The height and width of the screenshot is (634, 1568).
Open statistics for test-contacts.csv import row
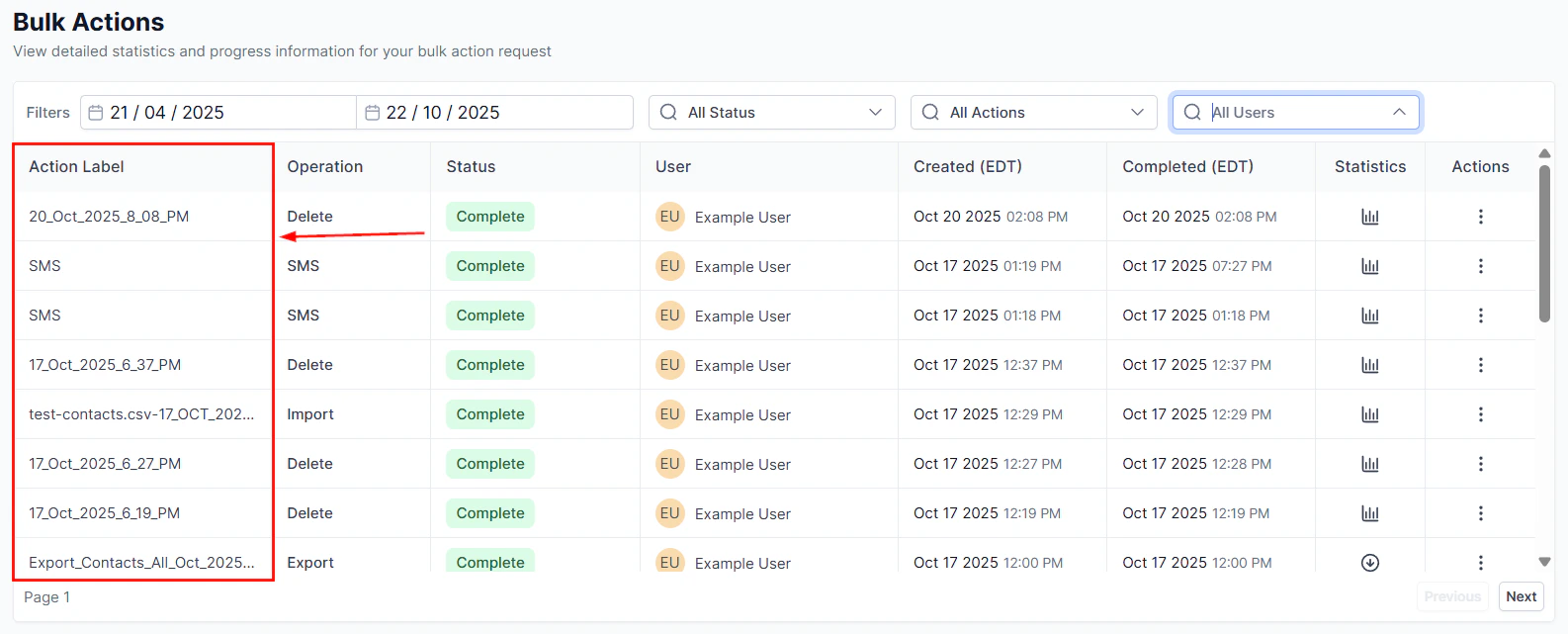1369,414
